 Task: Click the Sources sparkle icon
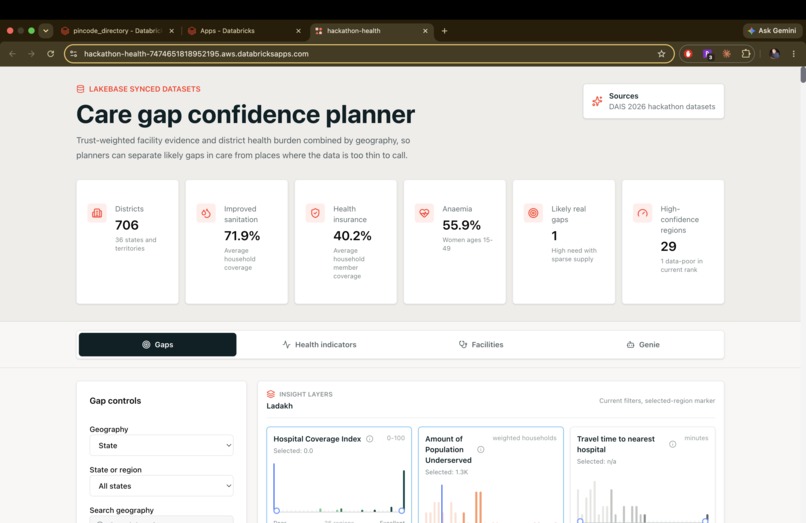[597, 101]
